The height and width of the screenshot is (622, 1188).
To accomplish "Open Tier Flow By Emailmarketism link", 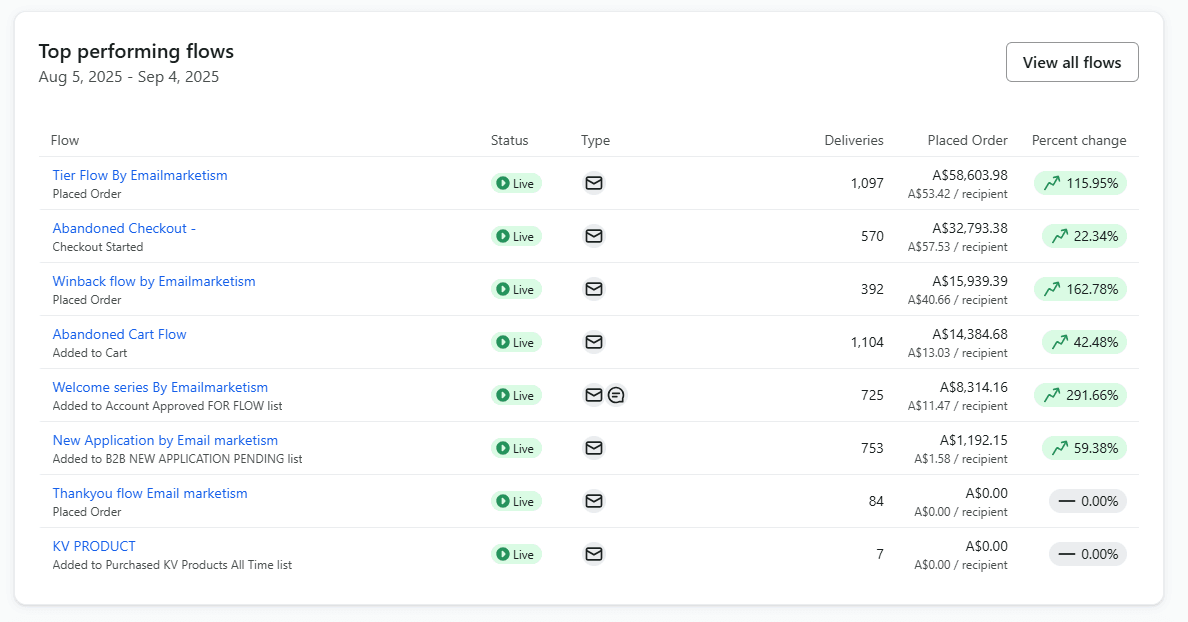I will coord(140,175).
